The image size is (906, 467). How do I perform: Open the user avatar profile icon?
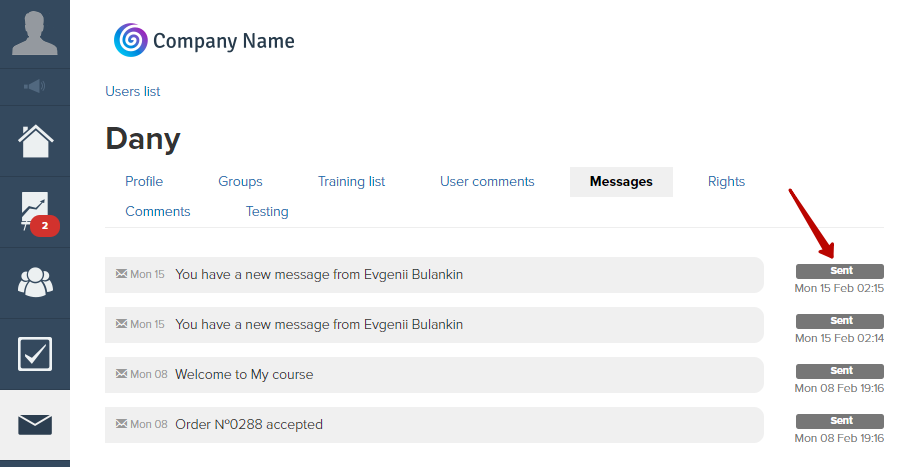click(35, 33)
